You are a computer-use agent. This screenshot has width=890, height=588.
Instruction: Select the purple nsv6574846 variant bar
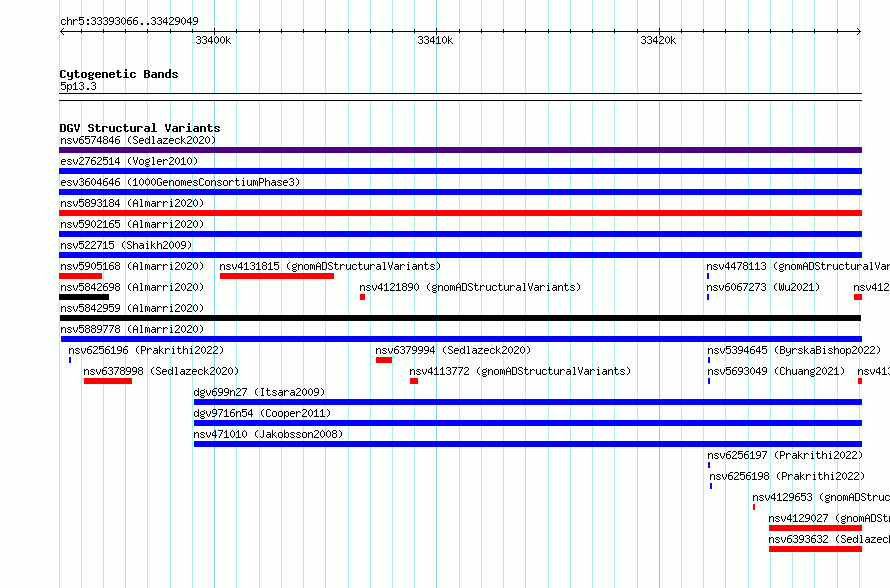460,150
